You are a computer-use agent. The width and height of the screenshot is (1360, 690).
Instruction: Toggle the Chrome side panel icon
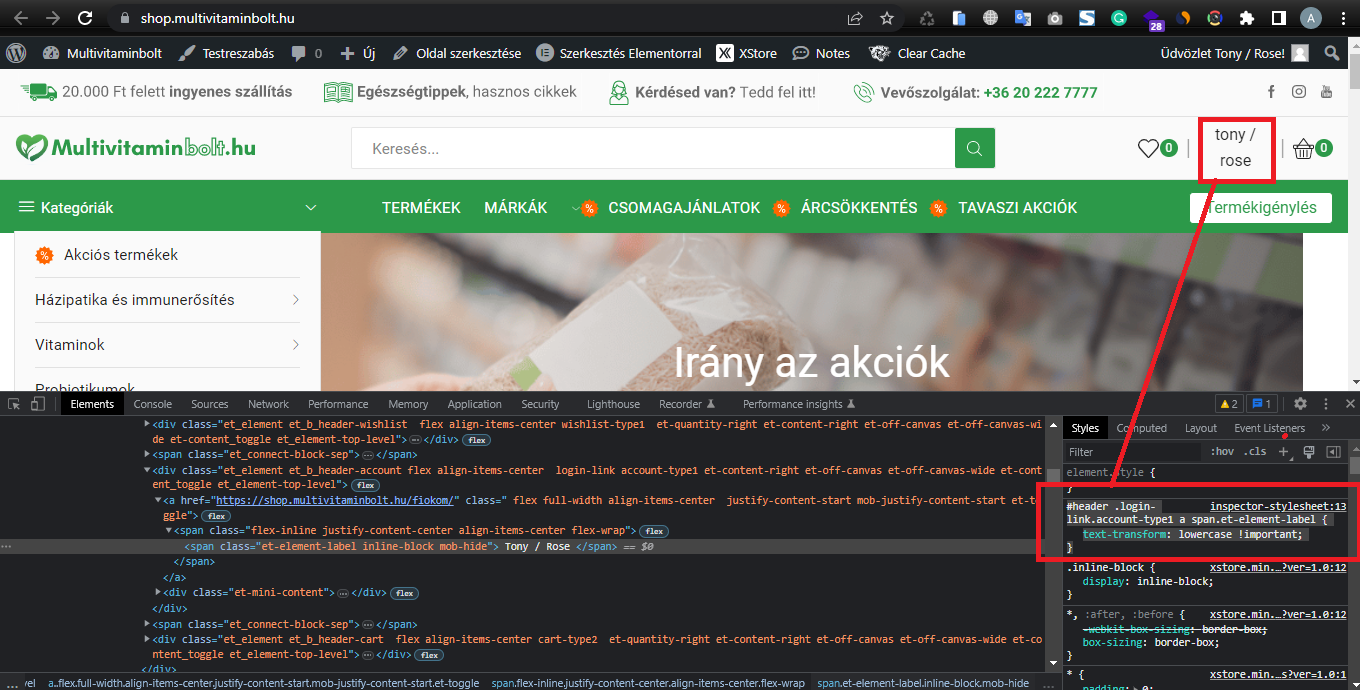coord(1278,18)
